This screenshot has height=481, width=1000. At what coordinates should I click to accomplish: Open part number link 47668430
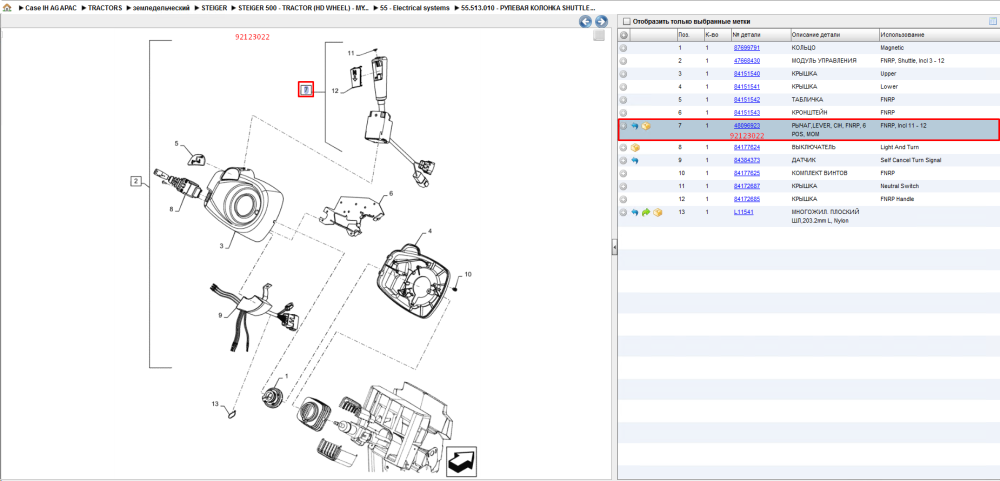(747, 61)
